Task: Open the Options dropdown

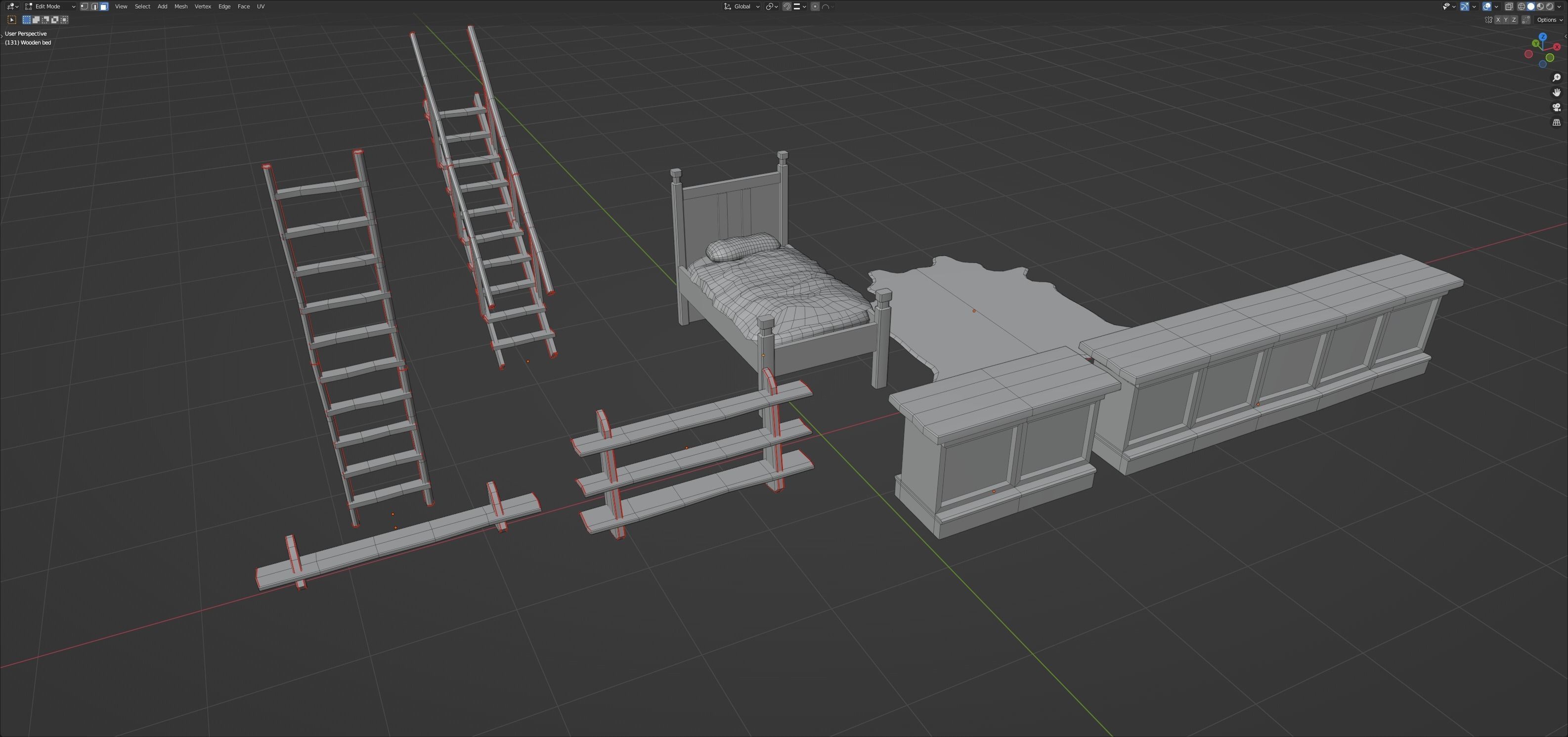Action: click(x=1549, y=19)
